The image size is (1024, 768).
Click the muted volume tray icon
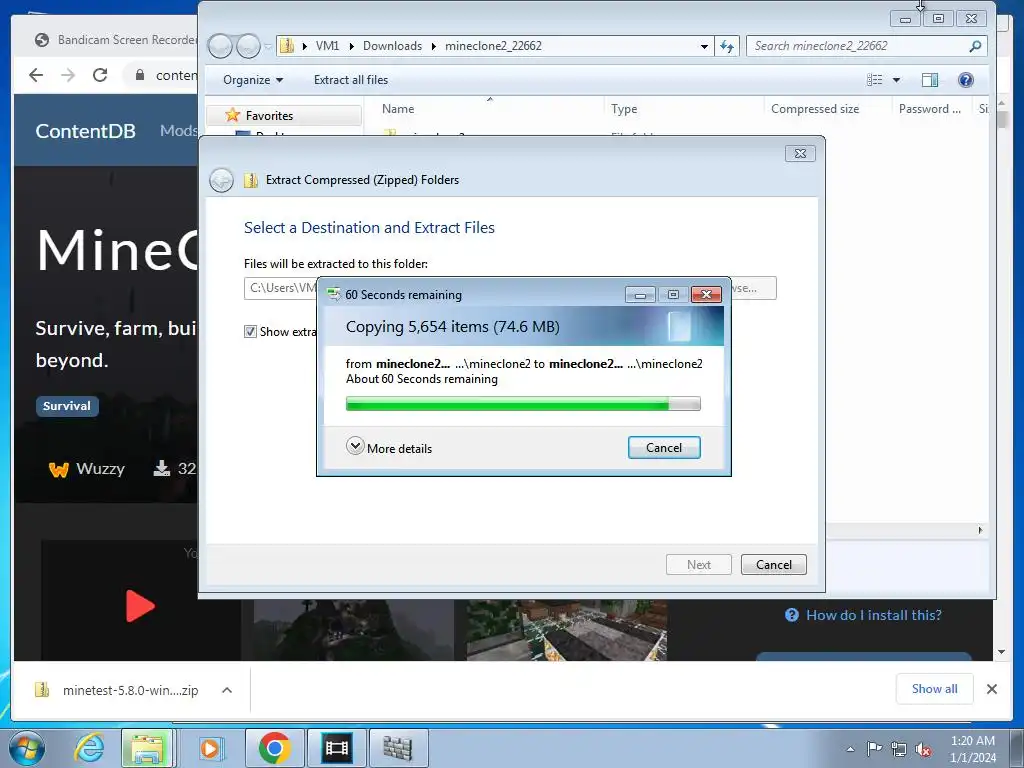(x=923, y=749)
